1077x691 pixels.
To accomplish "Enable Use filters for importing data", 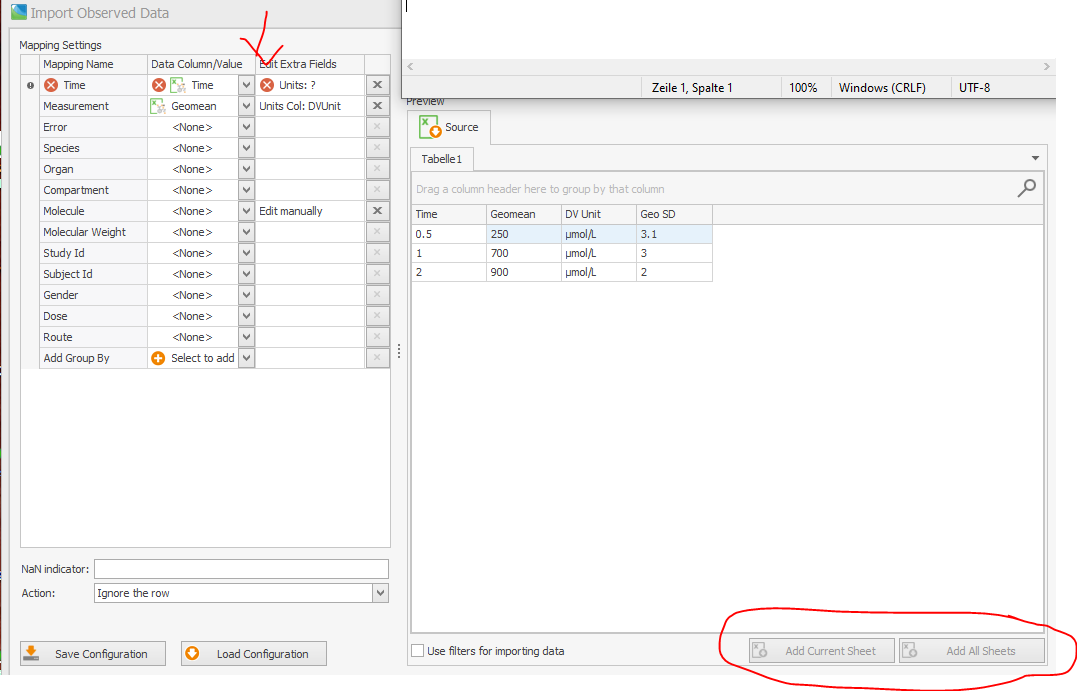I will pos(416,649).
